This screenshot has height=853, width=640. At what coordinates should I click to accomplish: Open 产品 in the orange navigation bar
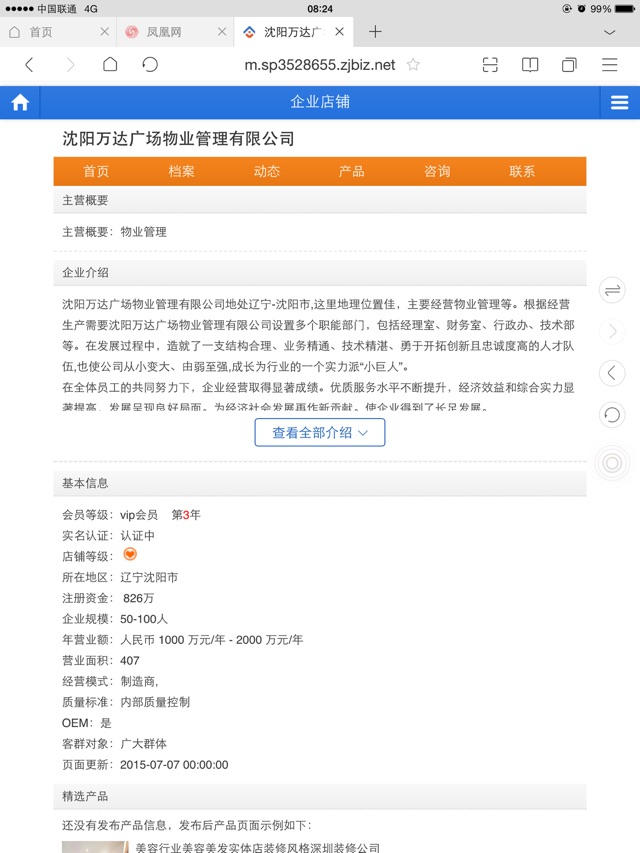click(x=352, y=171)
